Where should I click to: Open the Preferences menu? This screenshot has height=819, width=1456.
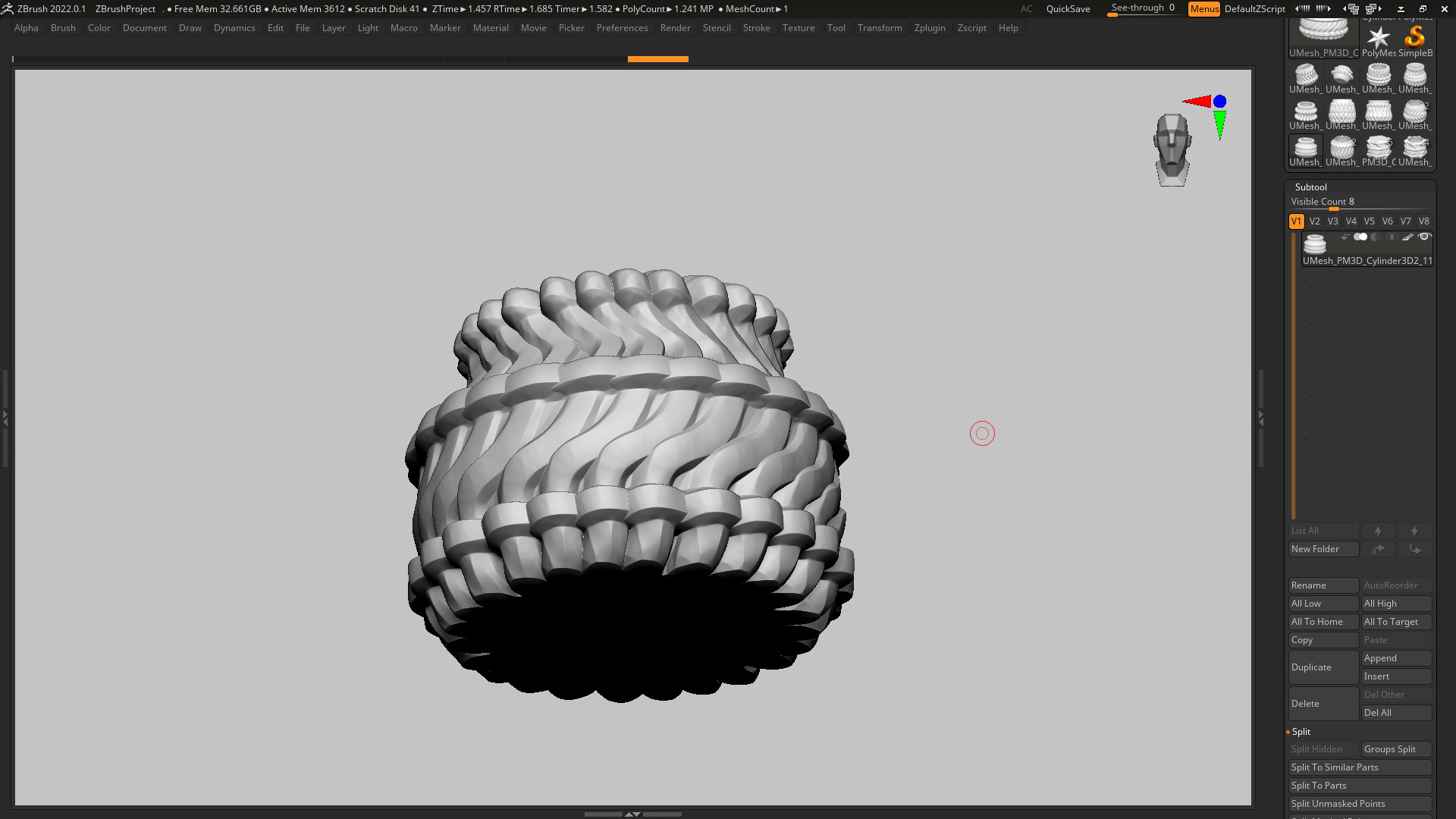(622, 28)
